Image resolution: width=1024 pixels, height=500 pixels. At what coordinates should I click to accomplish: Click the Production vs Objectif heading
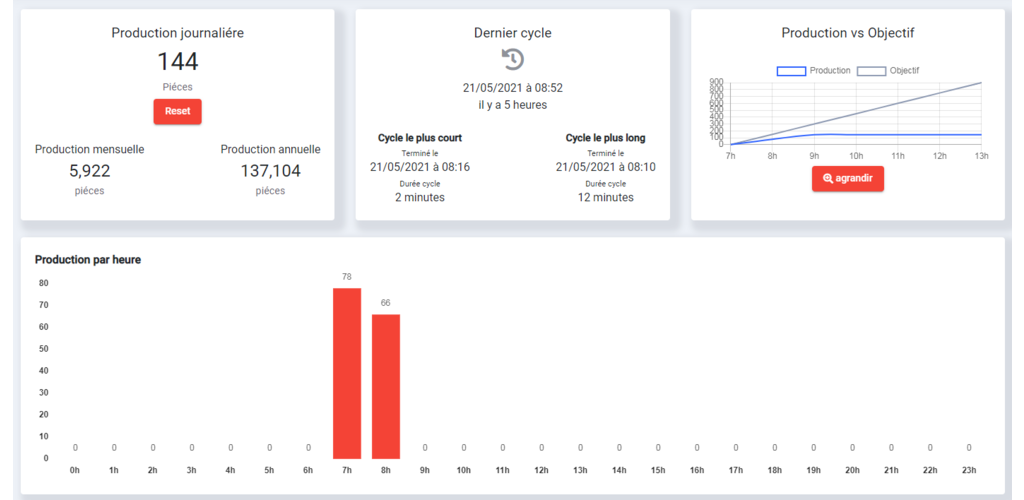pyautogui.click(x=848, y=33)
